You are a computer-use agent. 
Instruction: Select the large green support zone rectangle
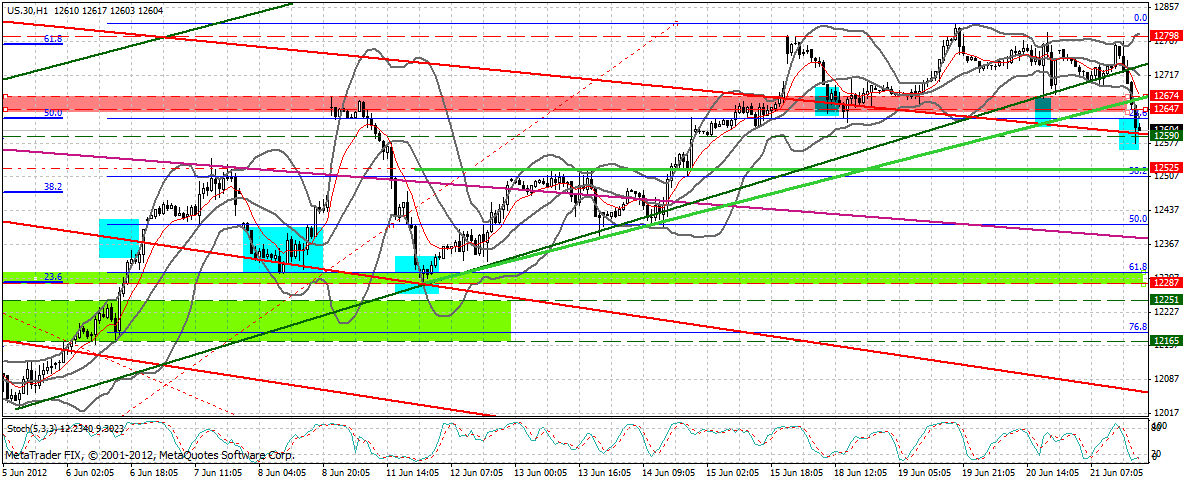click(x=257, y=321)
